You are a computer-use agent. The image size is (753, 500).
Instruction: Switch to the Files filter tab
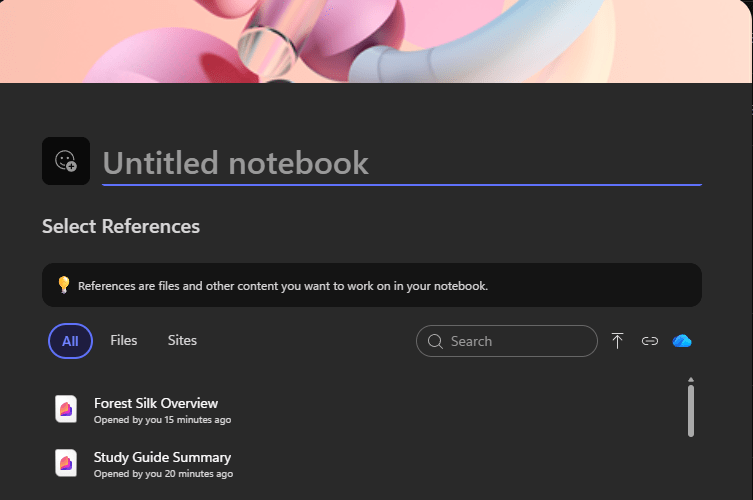tap(123, 341)
